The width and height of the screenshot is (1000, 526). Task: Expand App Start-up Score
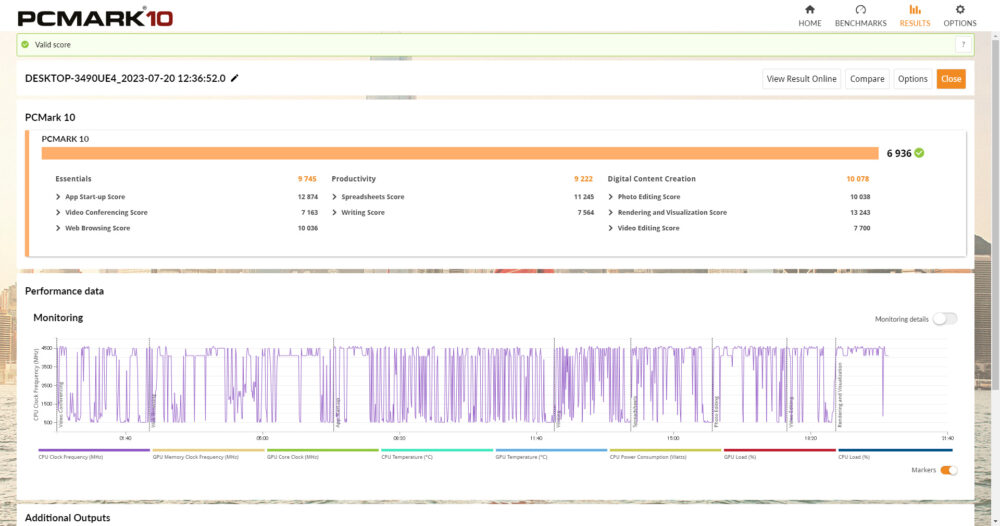(58, 197)
